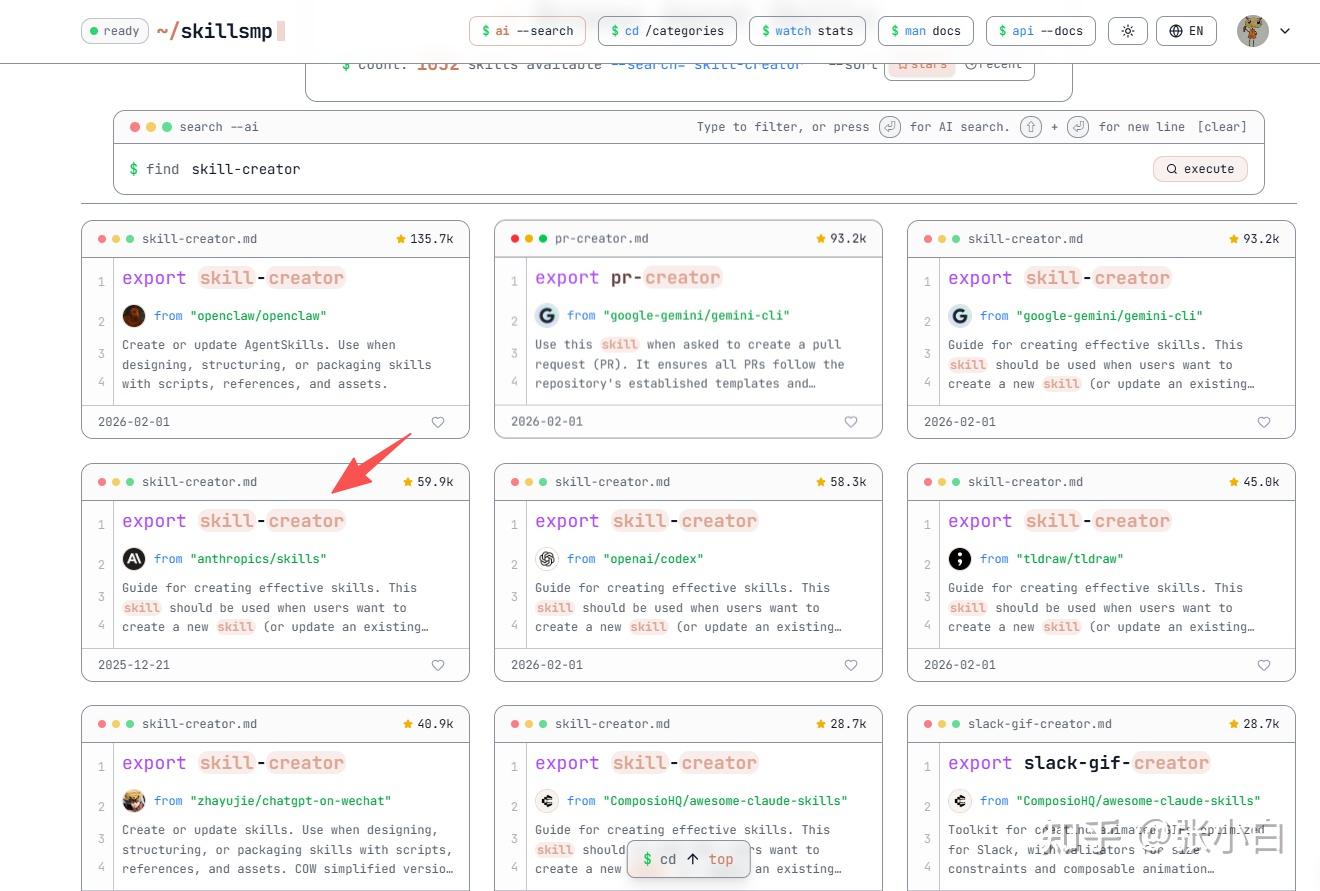Heart the google-gemini skill-creator card

pyautogui.click(x=1264, y=422)
